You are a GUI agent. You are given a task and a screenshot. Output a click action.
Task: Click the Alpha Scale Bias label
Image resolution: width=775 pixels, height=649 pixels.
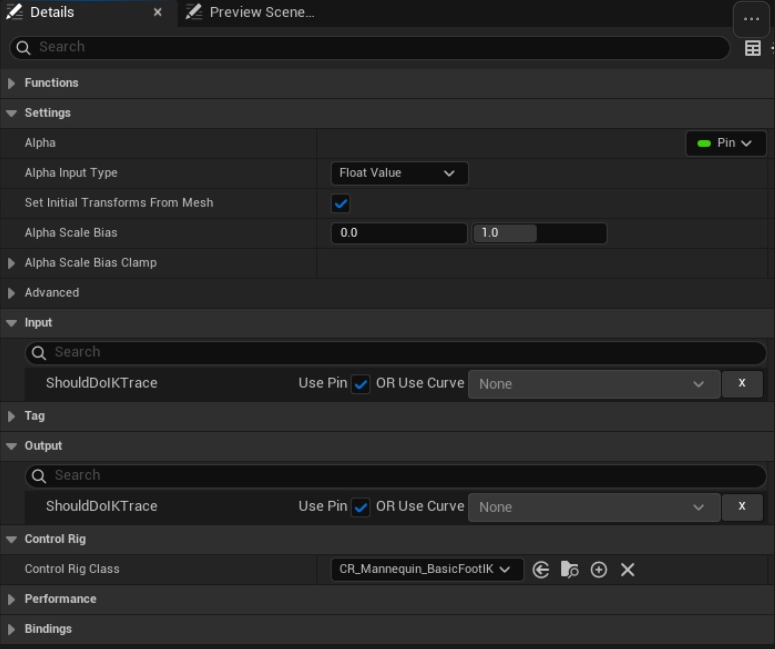(x=71, y=233)
